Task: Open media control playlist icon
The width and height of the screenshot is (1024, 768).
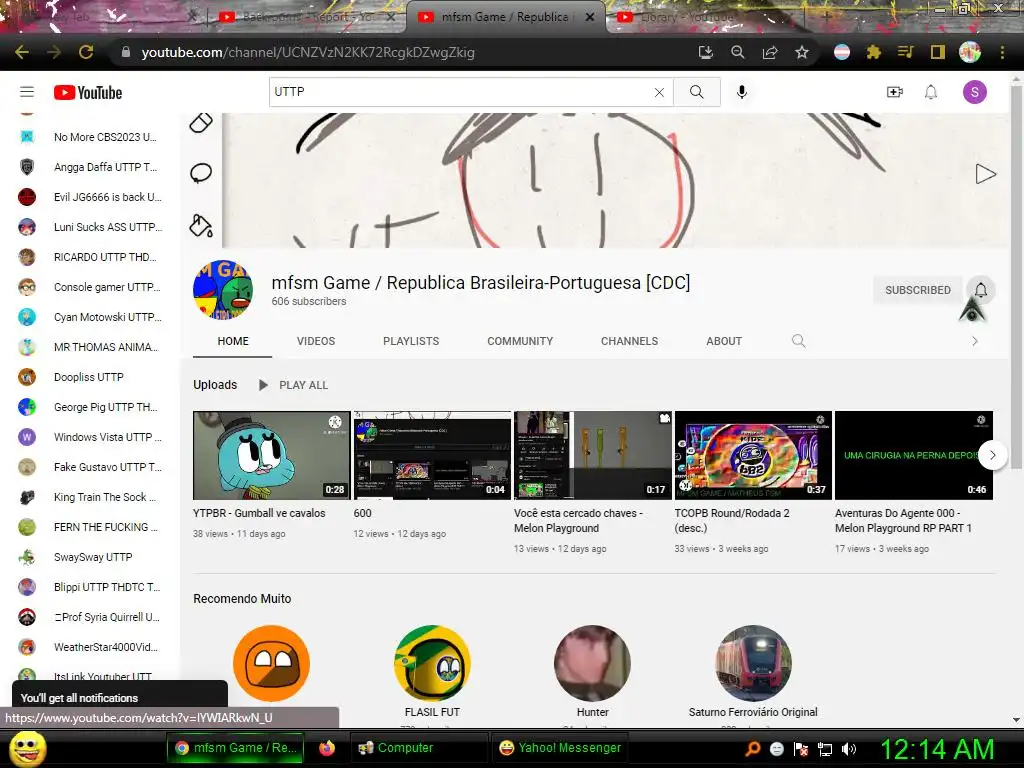Action: (905, 52)
